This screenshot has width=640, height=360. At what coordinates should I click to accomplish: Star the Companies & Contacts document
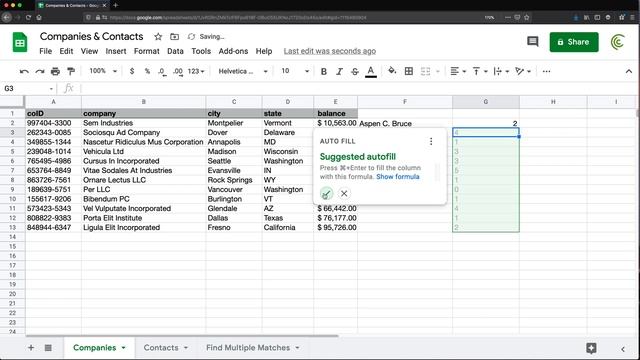click(158, 37)
